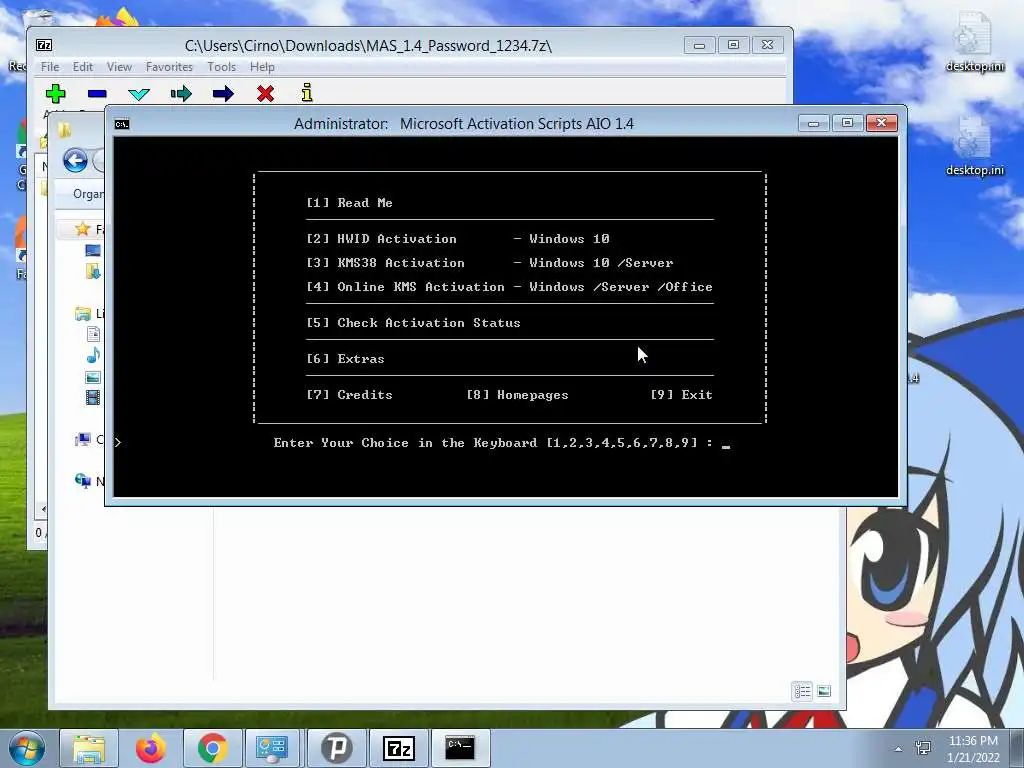Screen dimensions: 1024x768
Task: Click '[6] Extras' text in console
Action: pos(345,359)
